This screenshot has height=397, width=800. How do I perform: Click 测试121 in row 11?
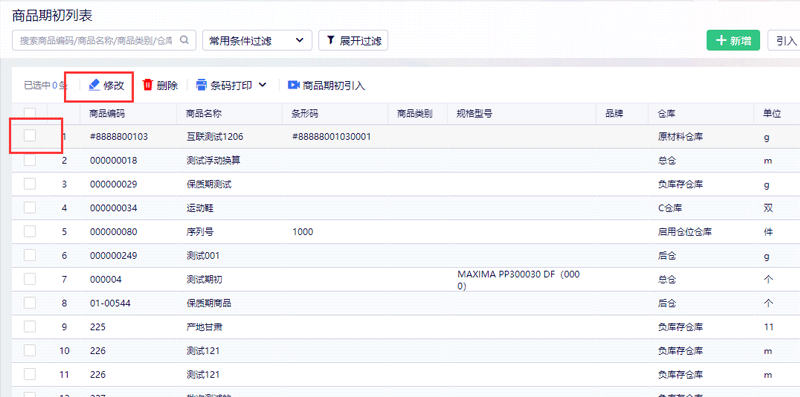tap(203, 375)
